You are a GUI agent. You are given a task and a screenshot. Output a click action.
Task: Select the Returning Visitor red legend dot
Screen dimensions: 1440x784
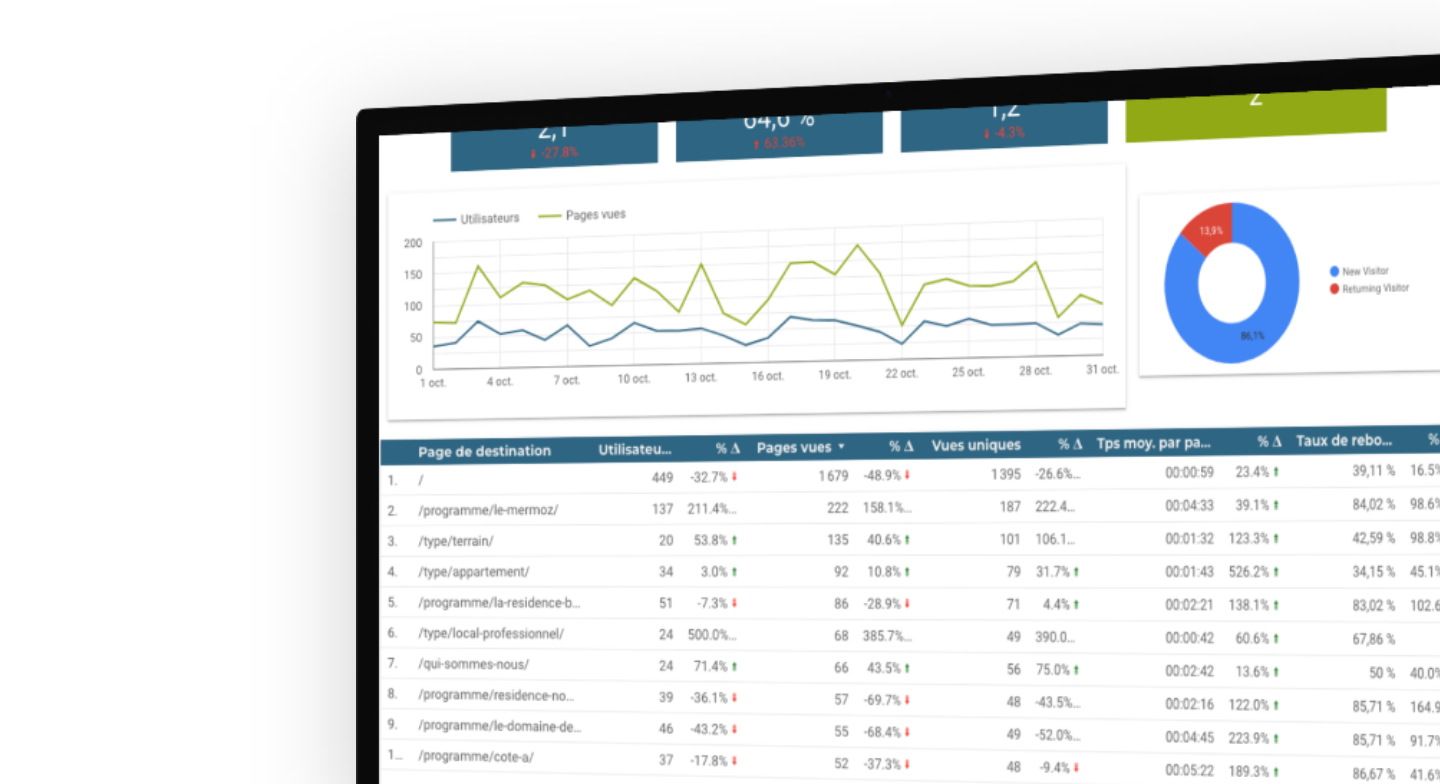(x=1334, y=289)
